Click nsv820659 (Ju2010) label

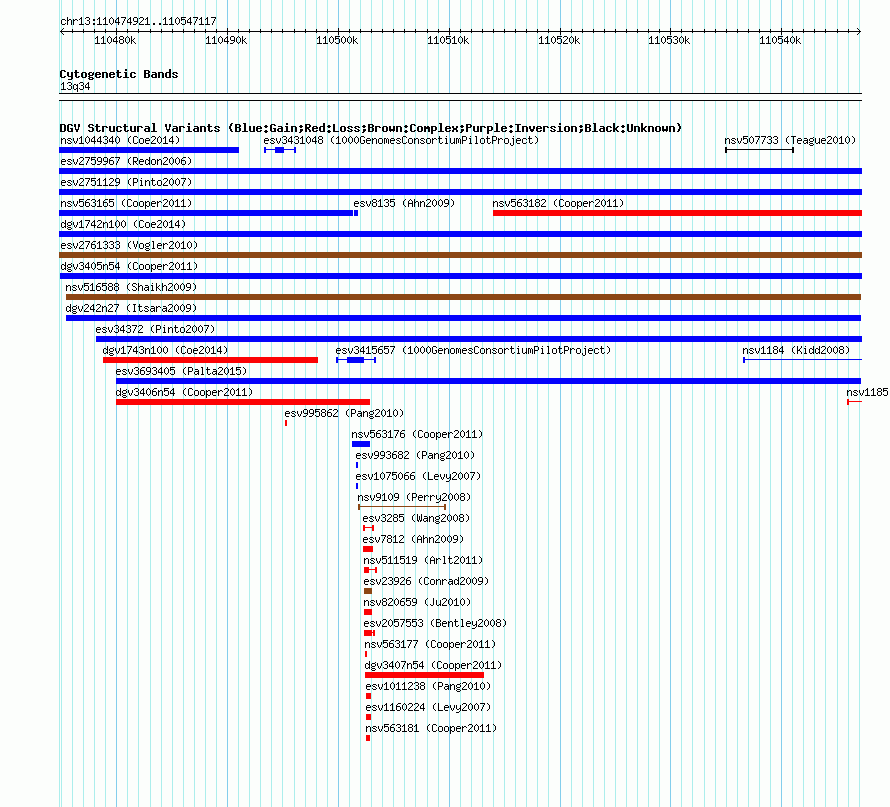[x=417, y=602]
